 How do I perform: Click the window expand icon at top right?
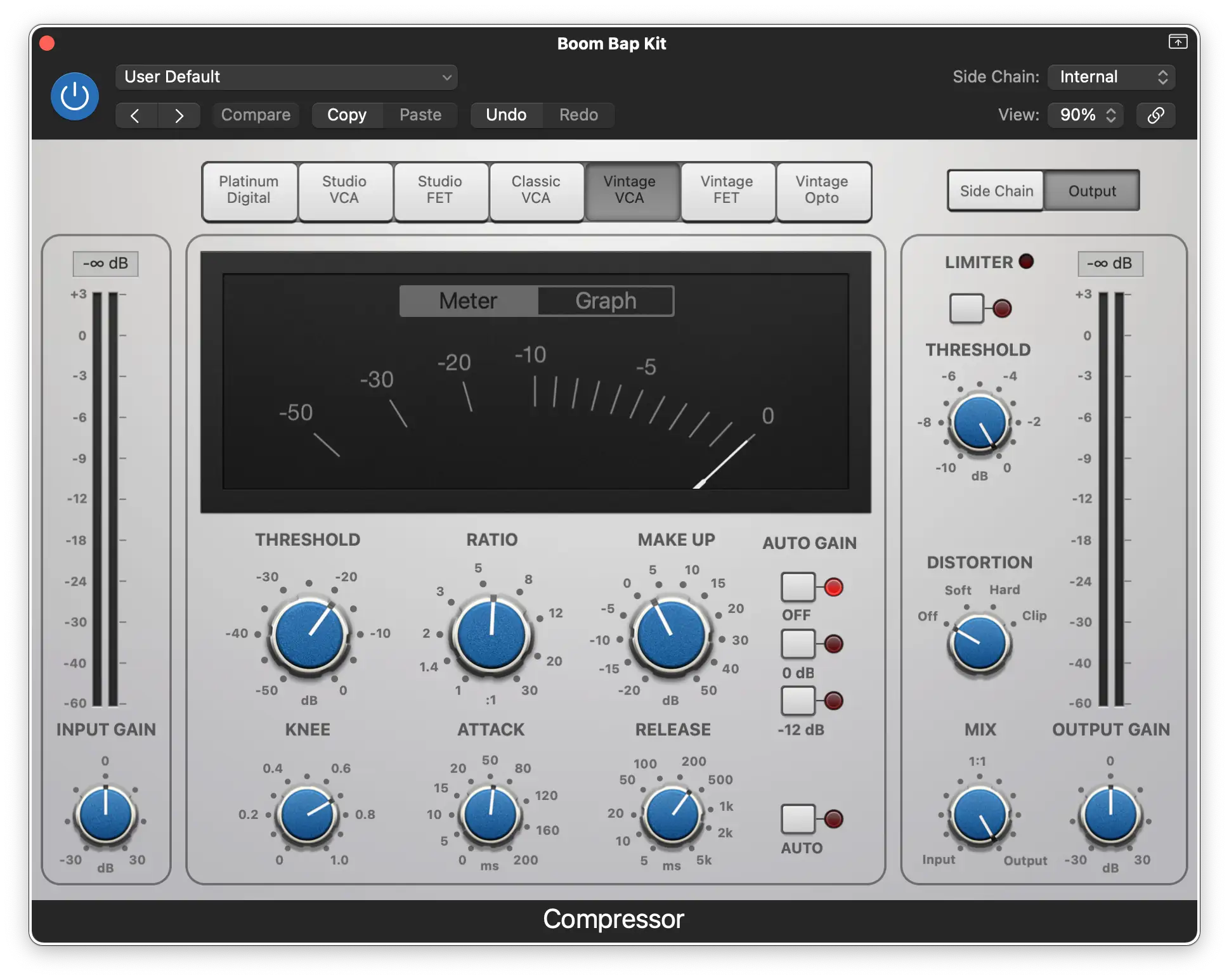point(1178,42)
